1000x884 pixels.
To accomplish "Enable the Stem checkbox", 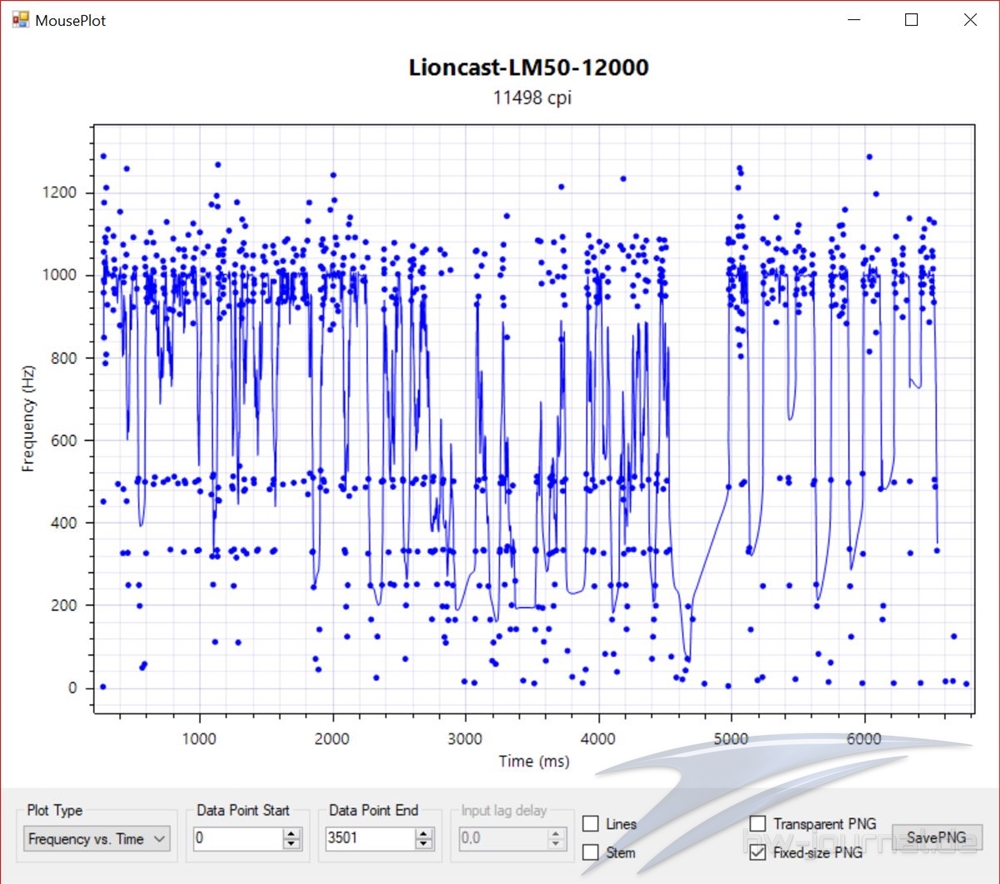I will (x=591, y=852).
